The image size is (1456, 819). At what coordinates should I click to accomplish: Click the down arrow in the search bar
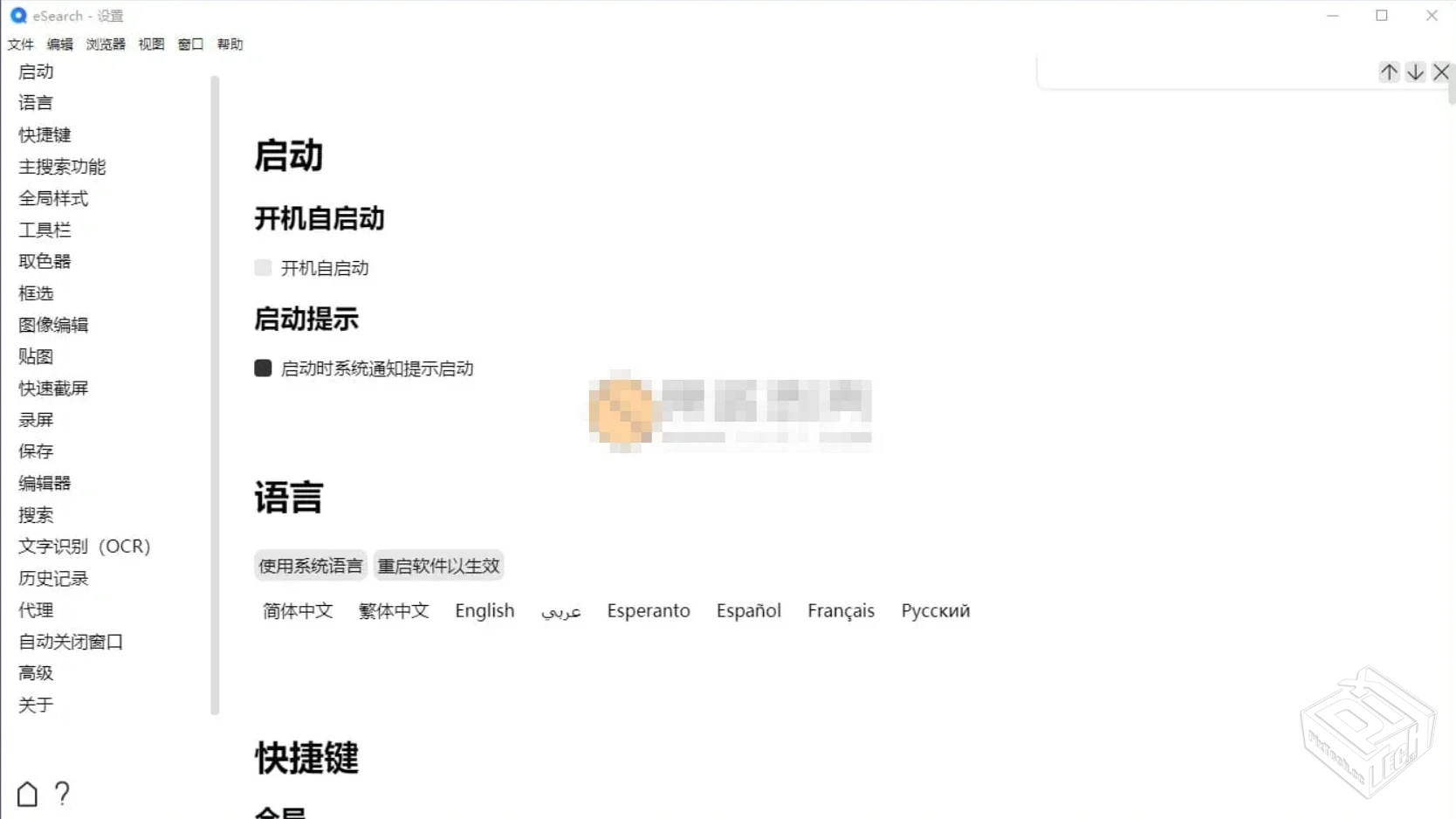click(x=1416, y=72)
